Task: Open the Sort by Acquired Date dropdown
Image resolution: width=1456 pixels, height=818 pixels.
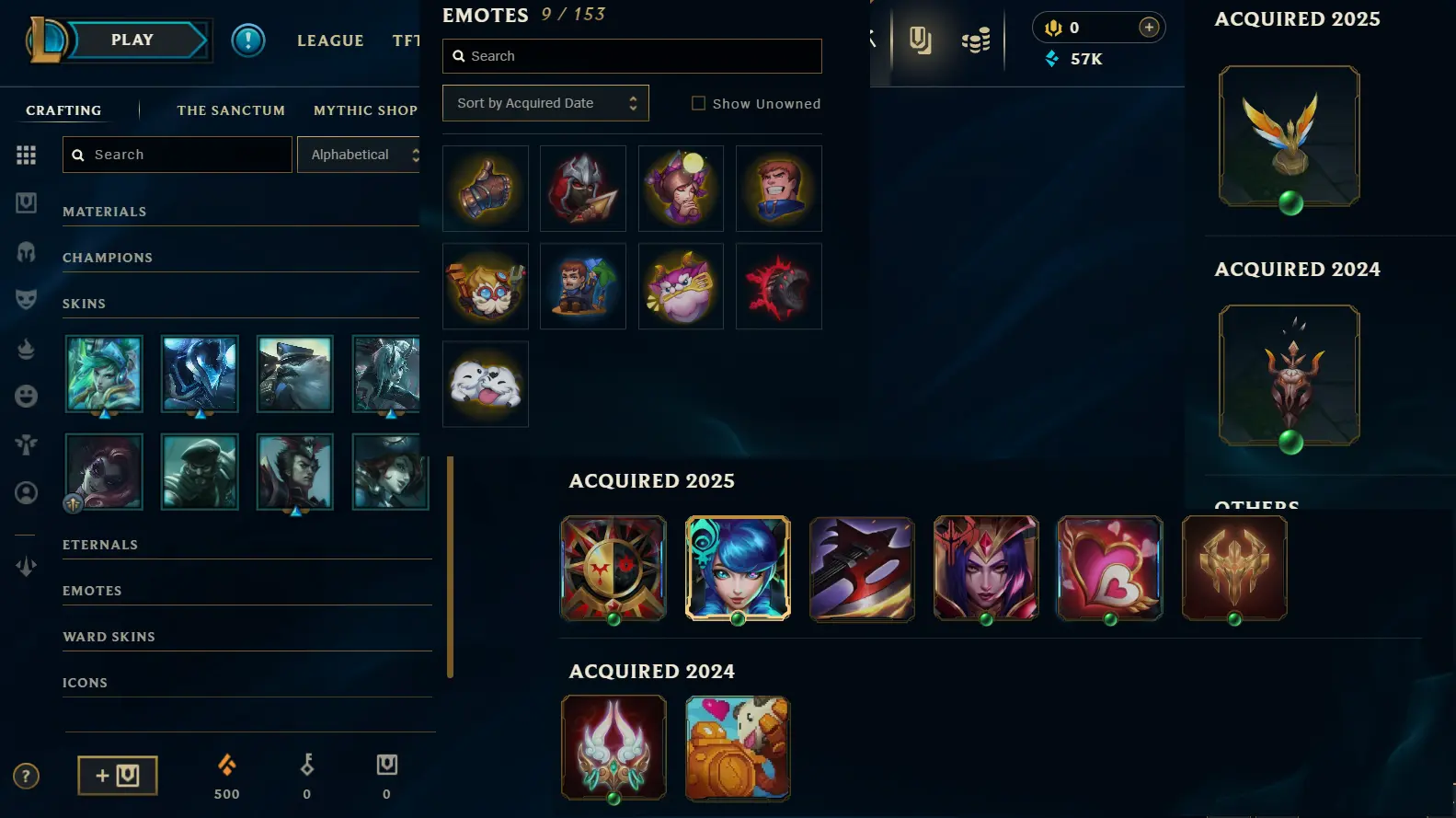Action: [546, 103]
